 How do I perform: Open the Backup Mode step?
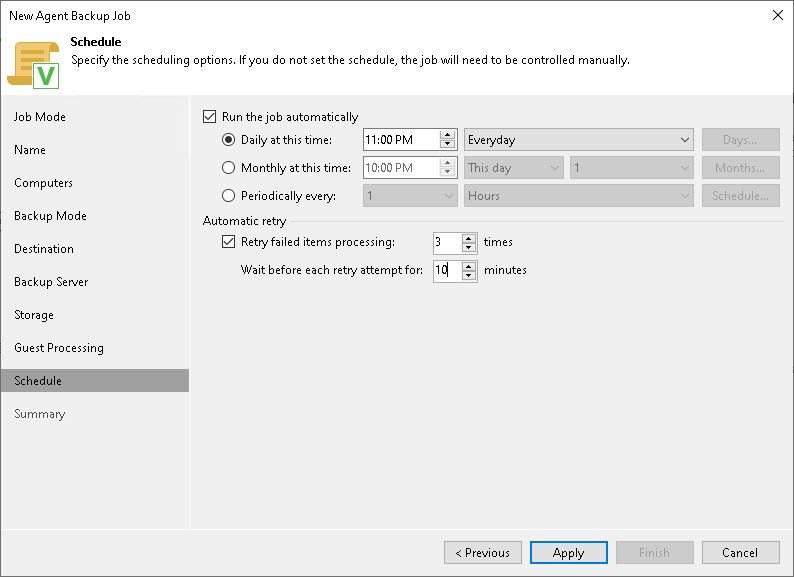pos(50,216)
